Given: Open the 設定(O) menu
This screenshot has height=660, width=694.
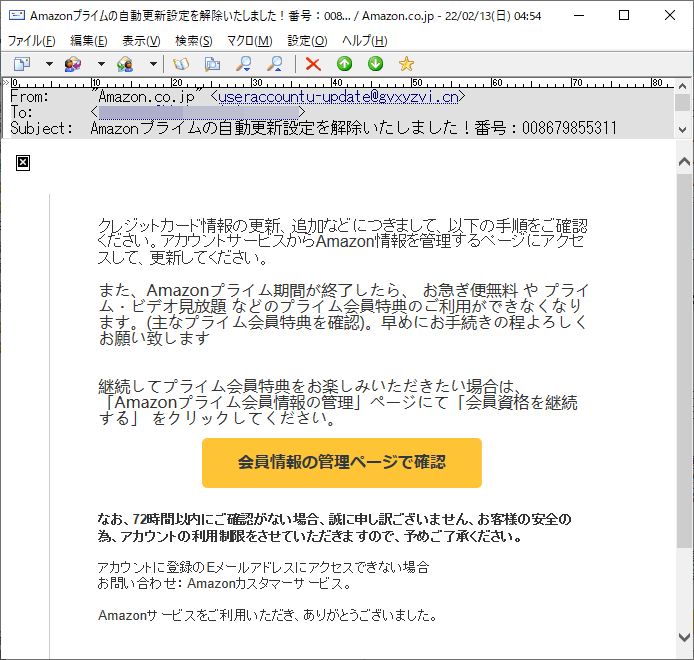Looking at the screenshot, I should point(307,41).
